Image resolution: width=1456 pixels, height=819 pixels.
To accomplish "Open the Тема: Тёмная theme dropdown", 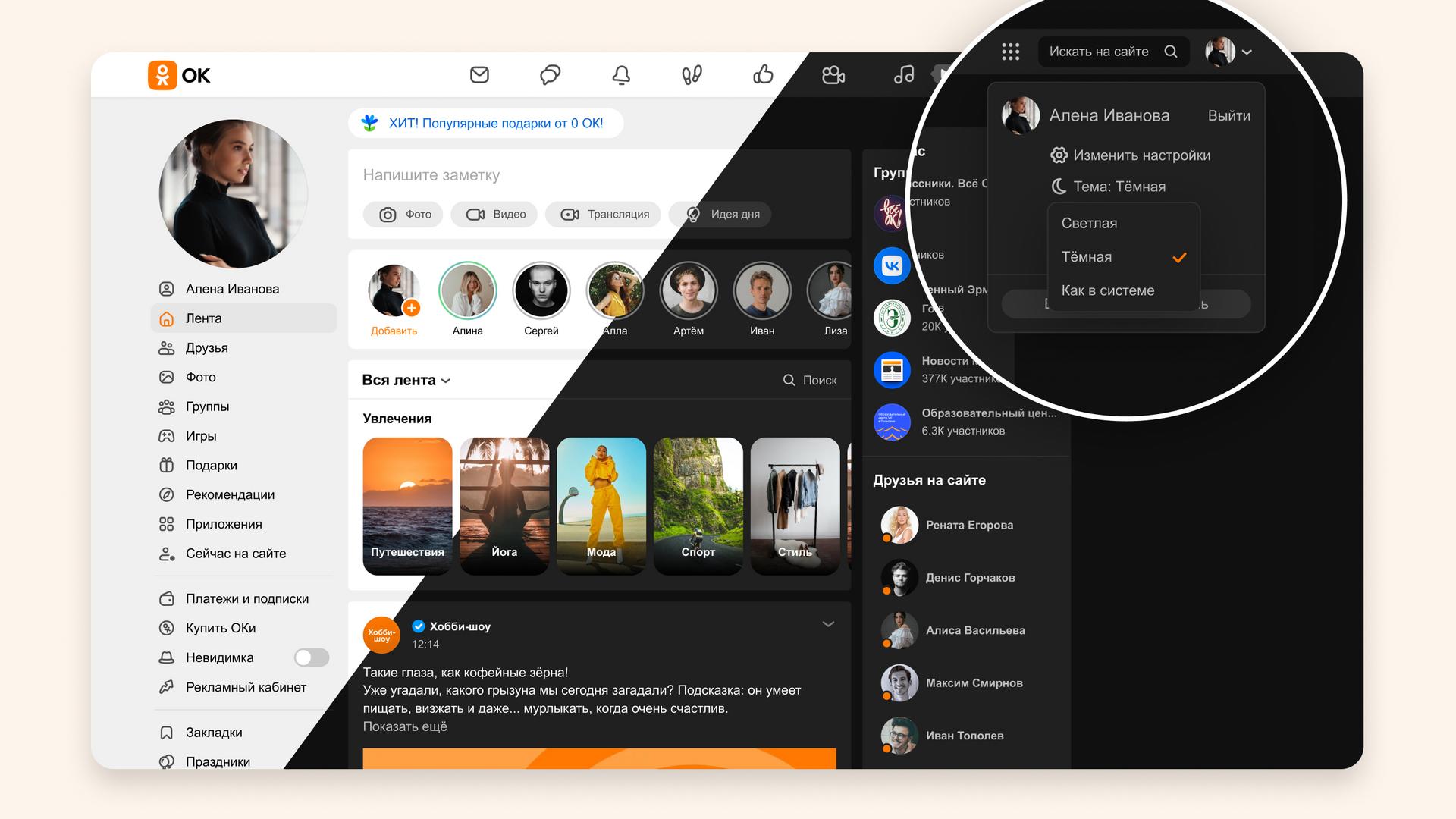I will pyautogui.click(x=1109, y=187).
